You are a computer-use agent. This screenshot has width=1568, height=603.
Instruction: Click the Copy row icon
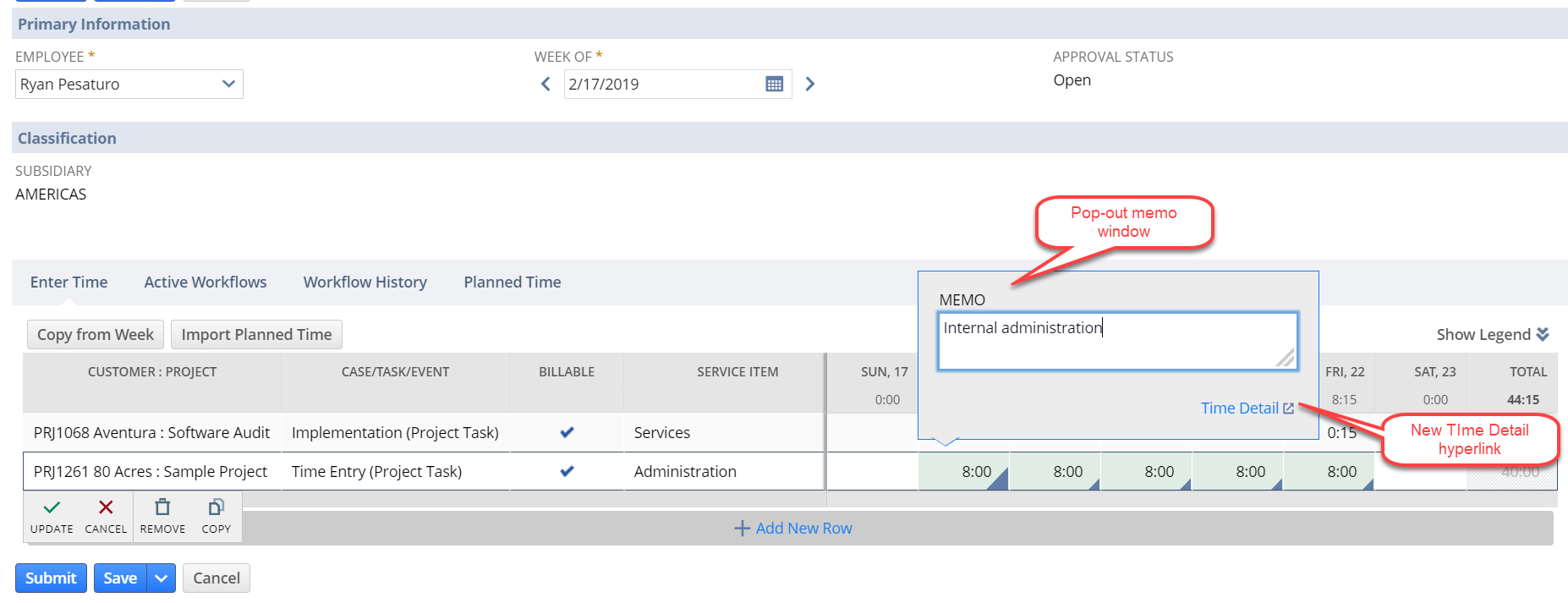coord(217,507)
